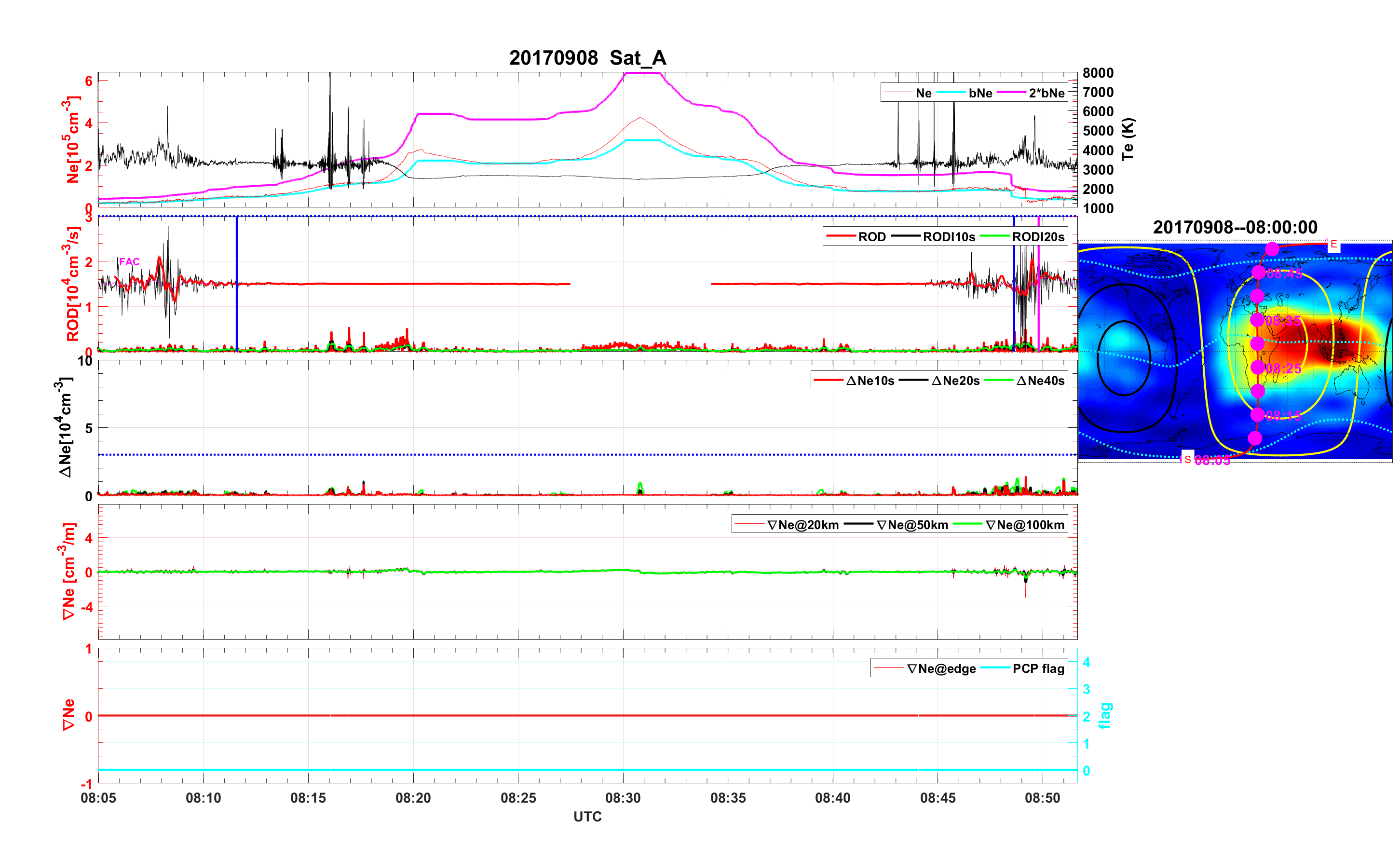Click the E endpoint label on map
This screenshot has height=847, width=1400.
tap(1333, 245)
